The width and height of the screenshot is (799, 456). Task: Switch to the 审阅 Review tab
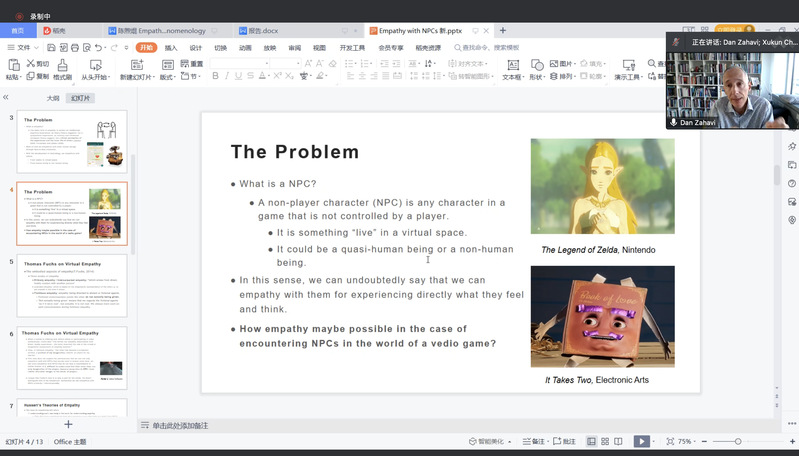(295, 47)
